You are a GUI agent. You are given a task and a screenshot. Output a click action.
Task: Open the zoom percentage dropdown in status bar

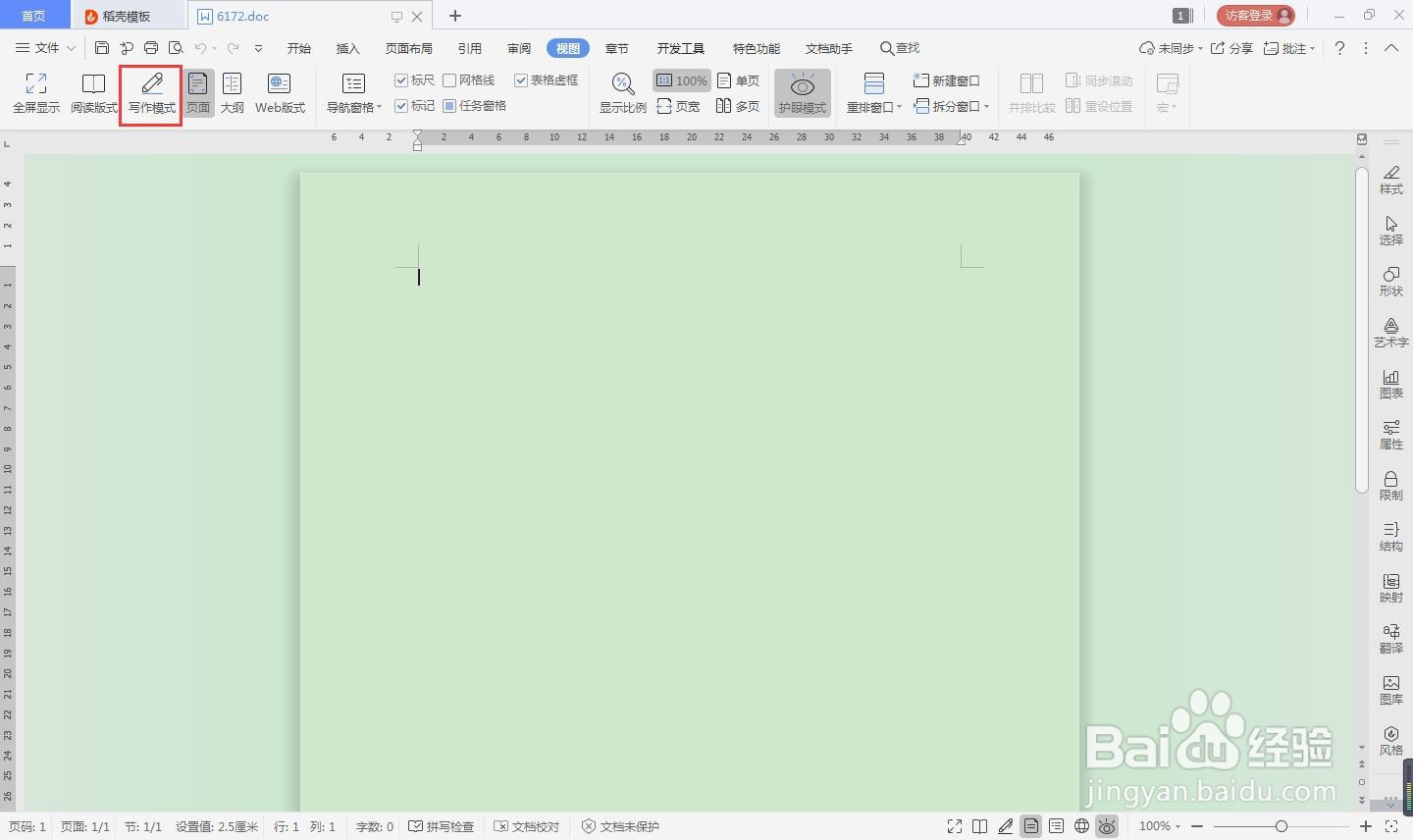click(x=1176, y=826)
